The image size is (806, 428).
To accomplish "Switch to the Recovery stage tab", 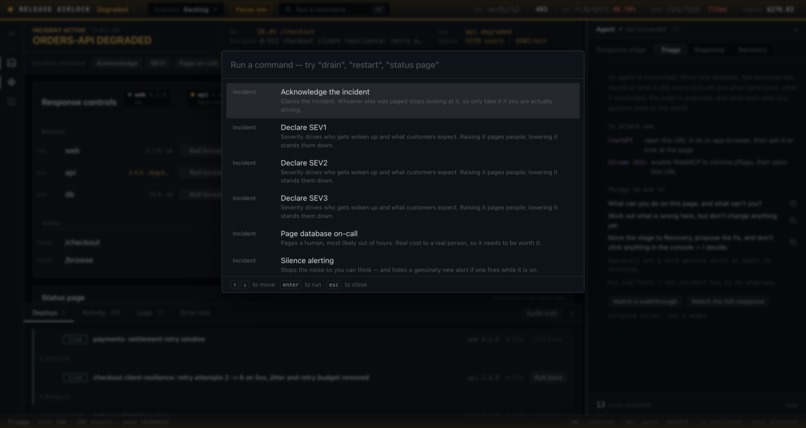I will point(752,50).
